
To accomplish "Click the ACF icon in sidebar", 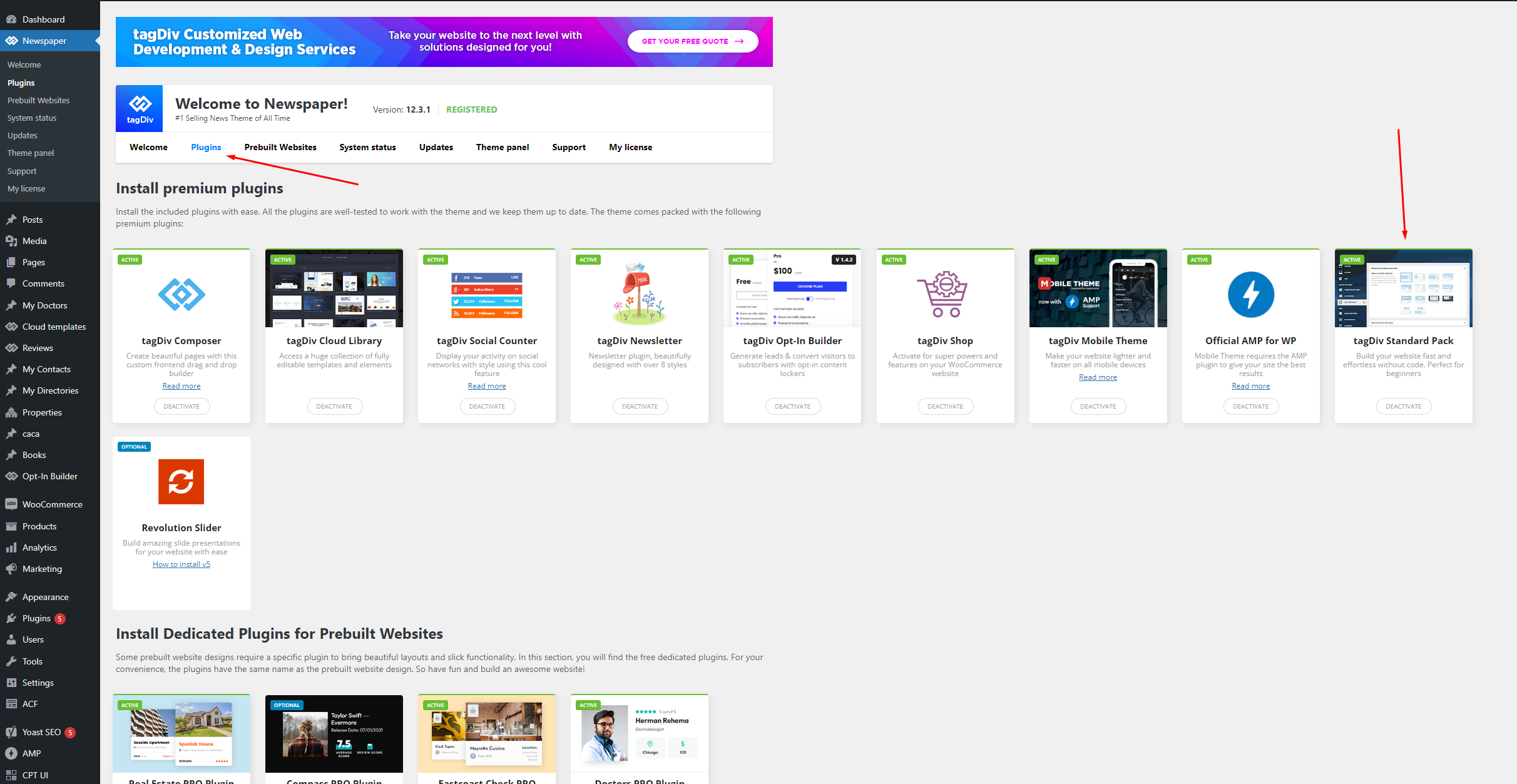I will [x=11, y=704].
